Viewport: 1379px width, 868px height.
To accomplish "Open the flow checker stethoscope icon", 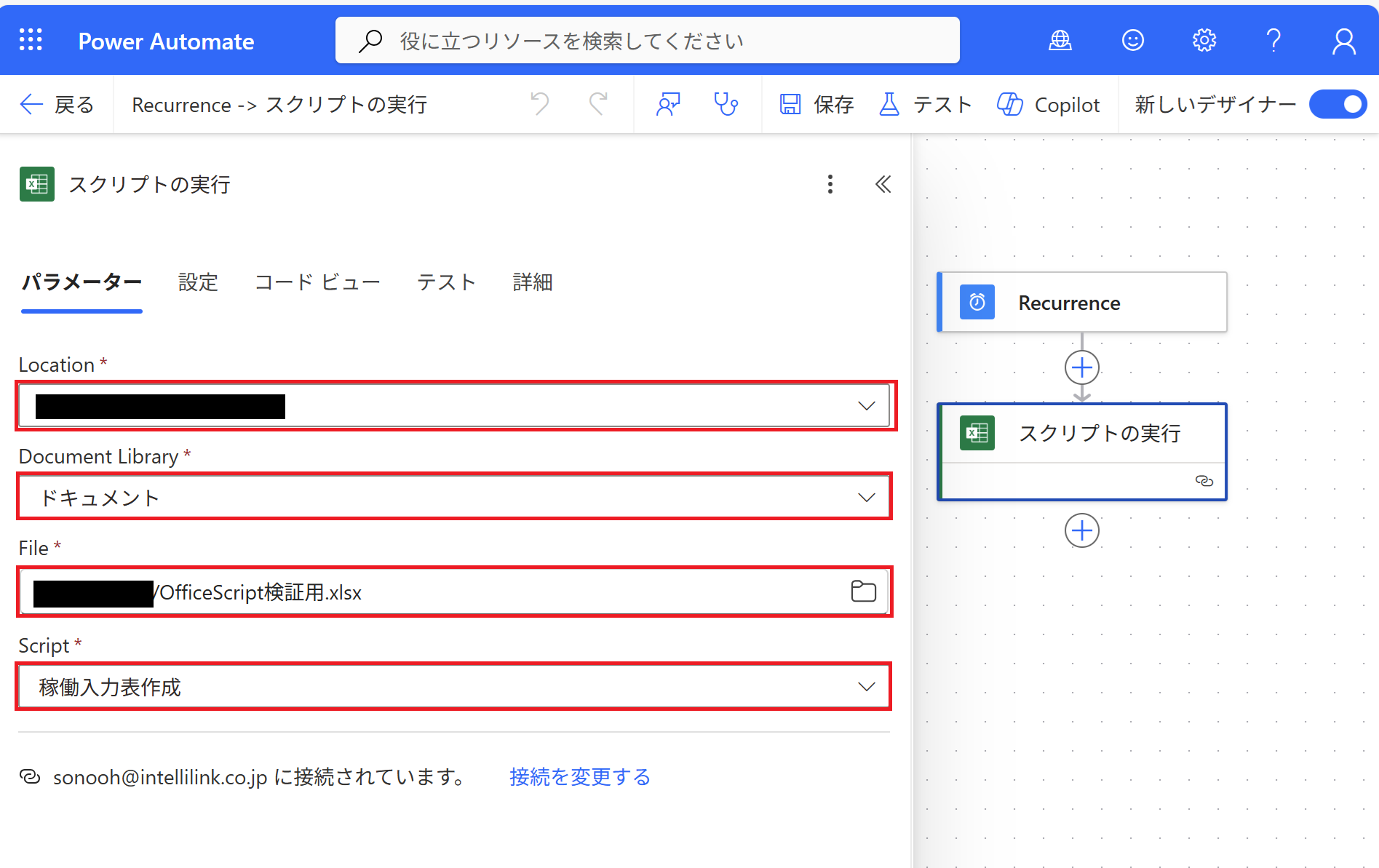I will pos(726,104).
